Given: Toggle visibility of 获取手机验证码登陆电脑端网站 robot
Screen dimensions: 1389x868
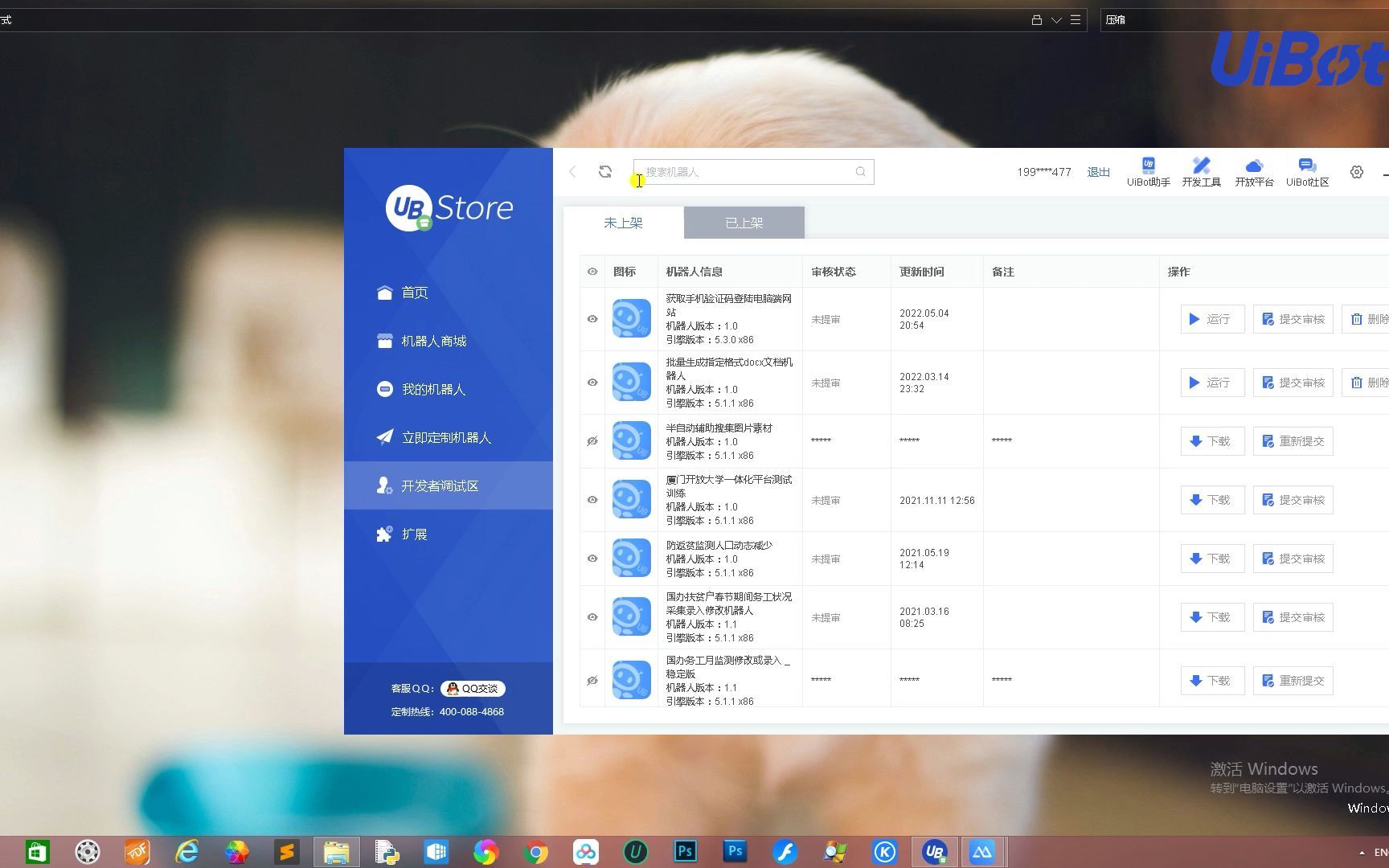Looking at the screenshot, I should (592, 319).
